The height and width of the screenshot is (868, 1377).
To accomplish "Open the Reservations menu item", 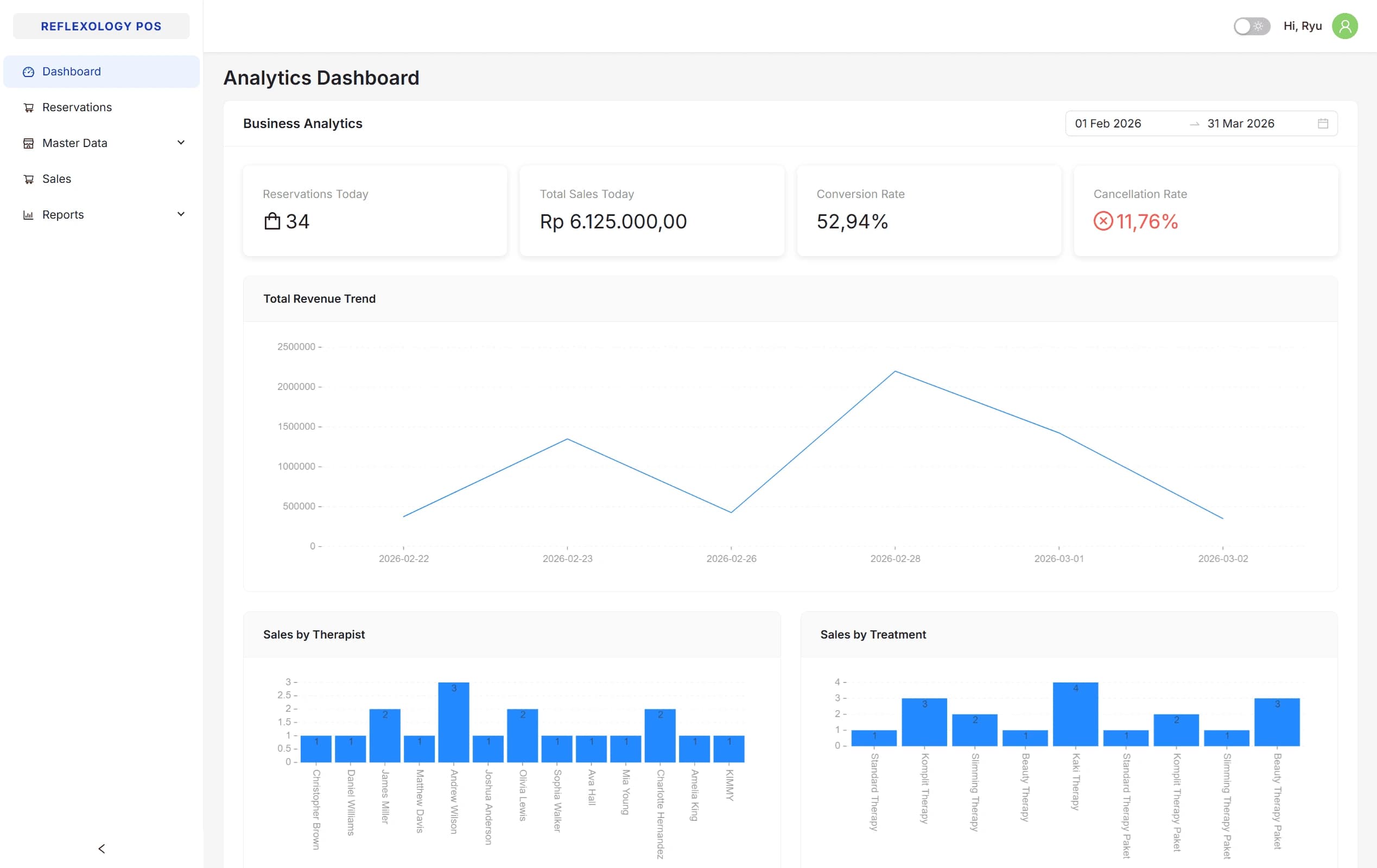I will point(77,107).
